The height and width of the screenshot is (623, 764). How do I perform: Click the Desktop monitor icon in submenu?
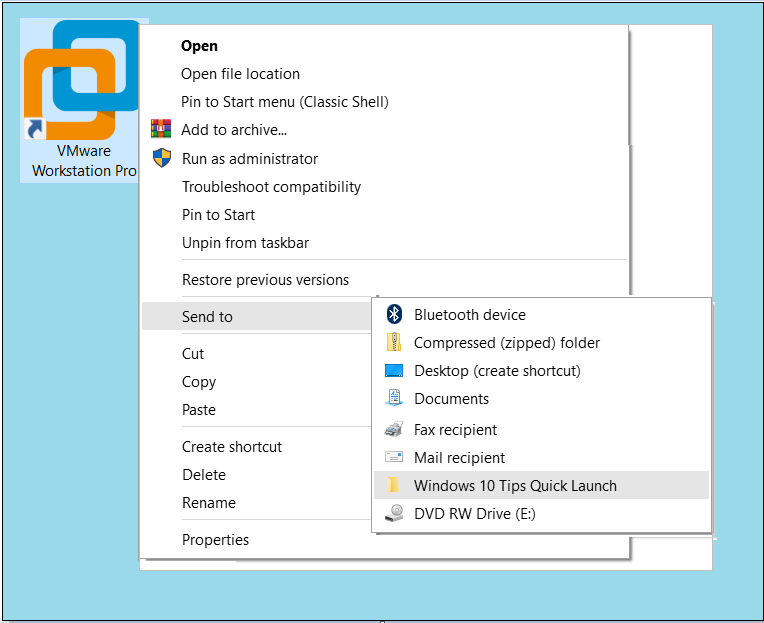click(x=394, y=371)
